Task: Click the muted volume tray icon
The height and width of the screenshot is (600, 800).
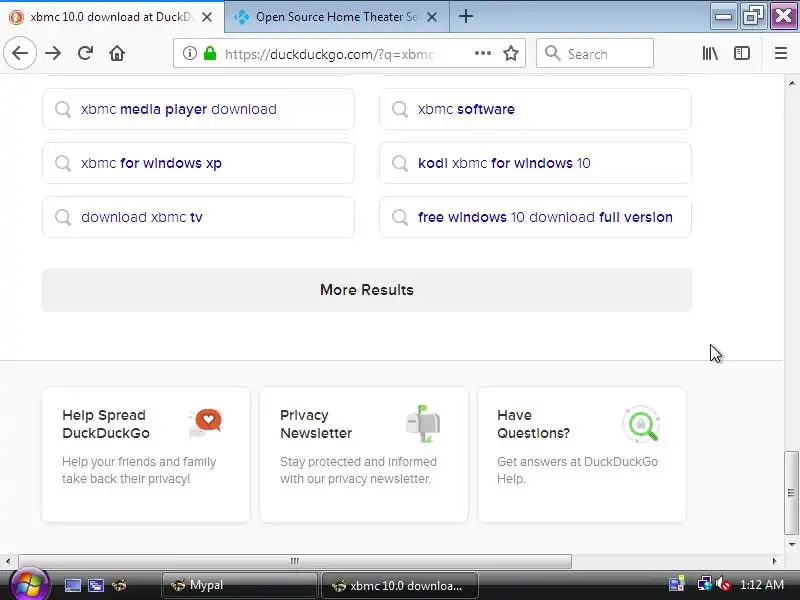Action: point(723,584)
